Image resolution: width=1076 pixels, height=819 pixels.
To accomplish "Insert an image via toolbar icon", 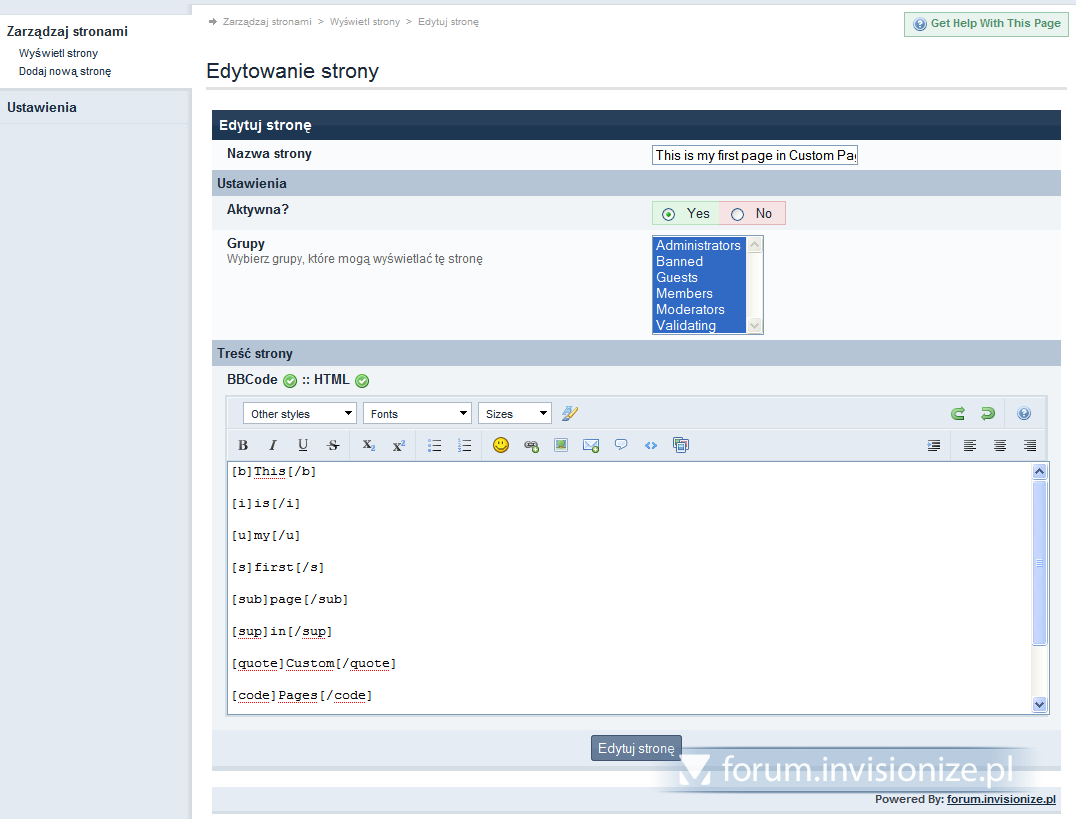I will tap(561, 446).
